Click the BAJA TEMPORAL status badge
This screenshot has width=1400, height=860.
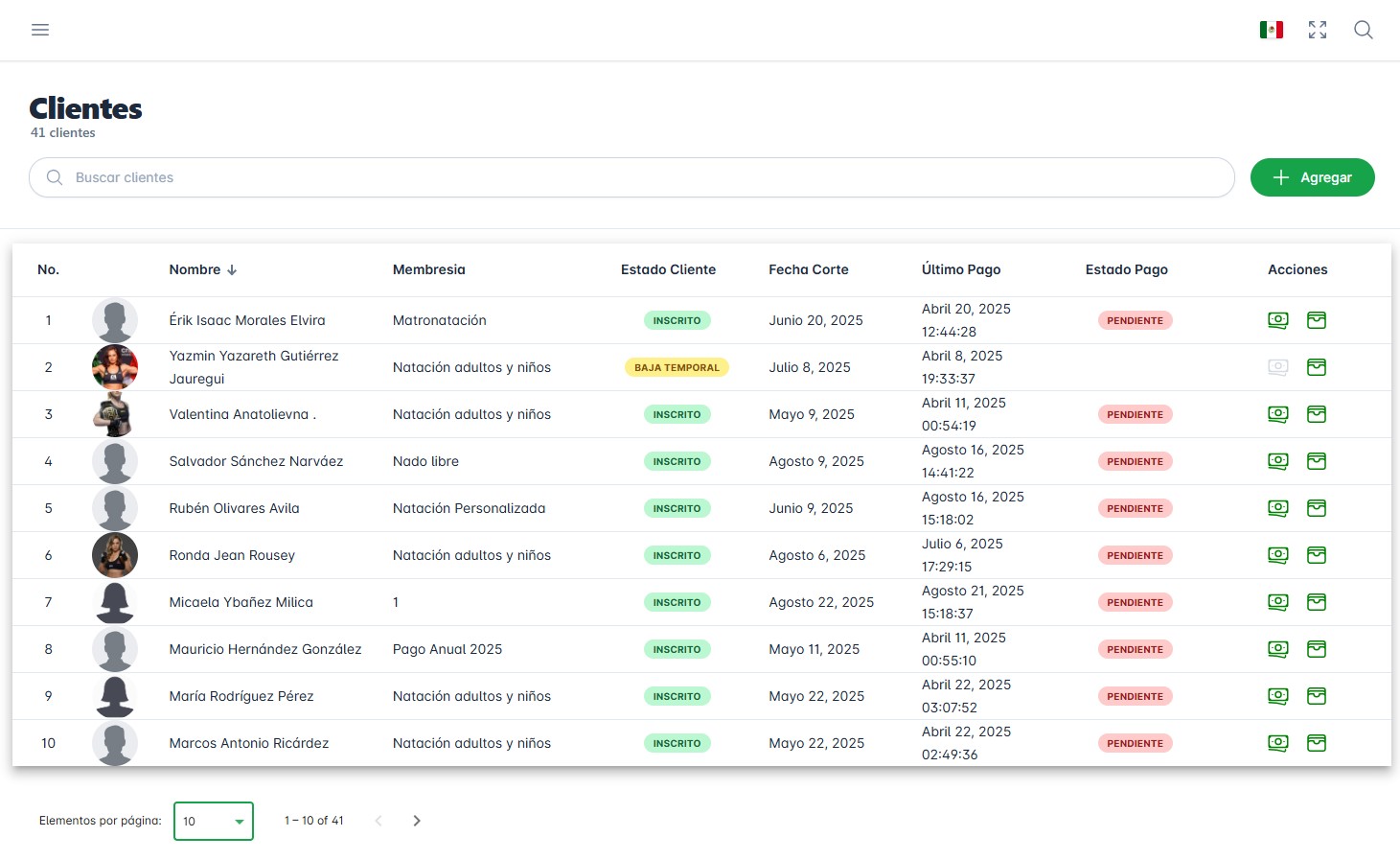pos(677,367)
